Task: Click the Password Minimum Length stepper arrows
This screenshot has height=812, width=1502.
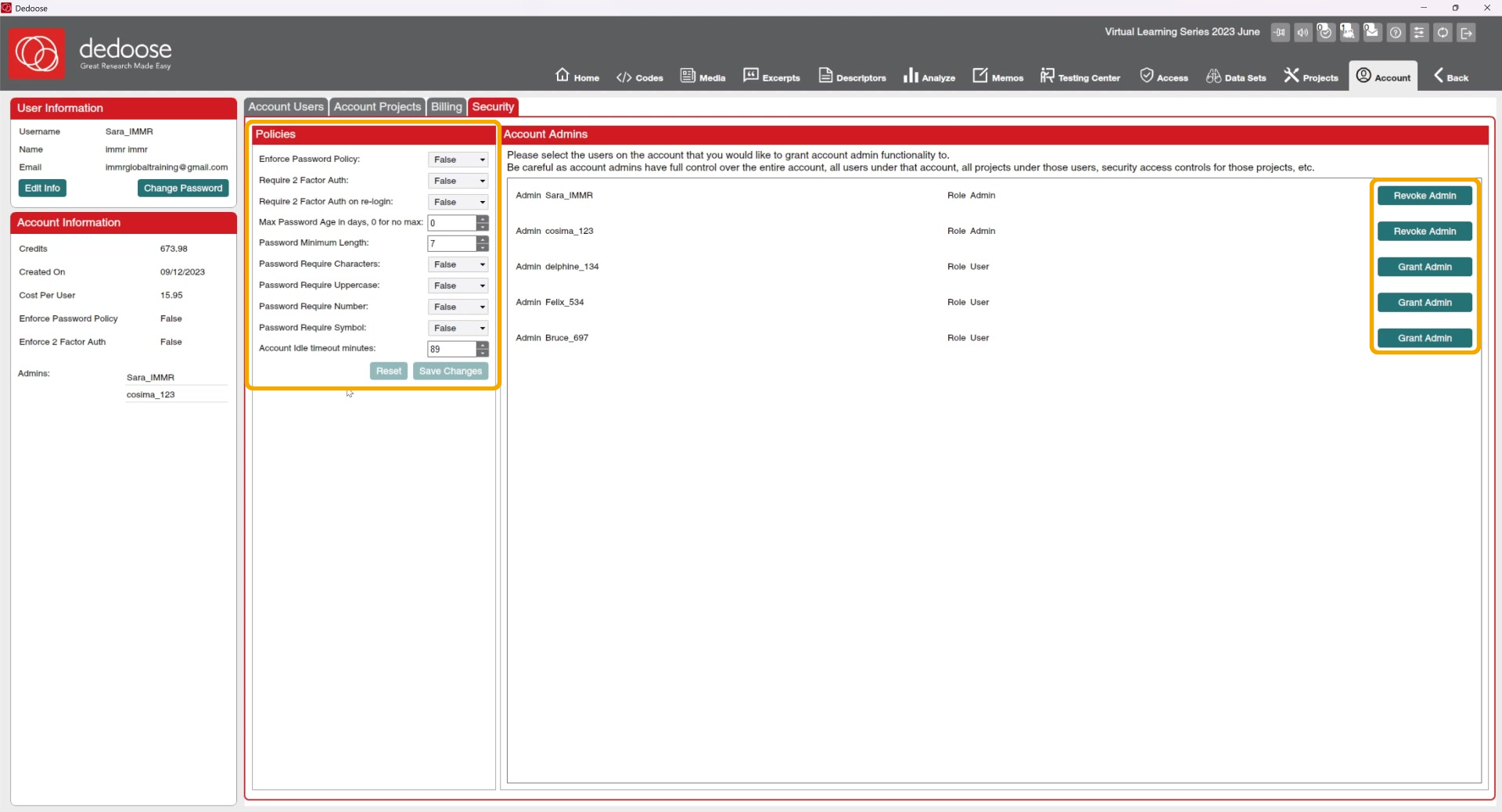Action: click(x=483, y=244)
